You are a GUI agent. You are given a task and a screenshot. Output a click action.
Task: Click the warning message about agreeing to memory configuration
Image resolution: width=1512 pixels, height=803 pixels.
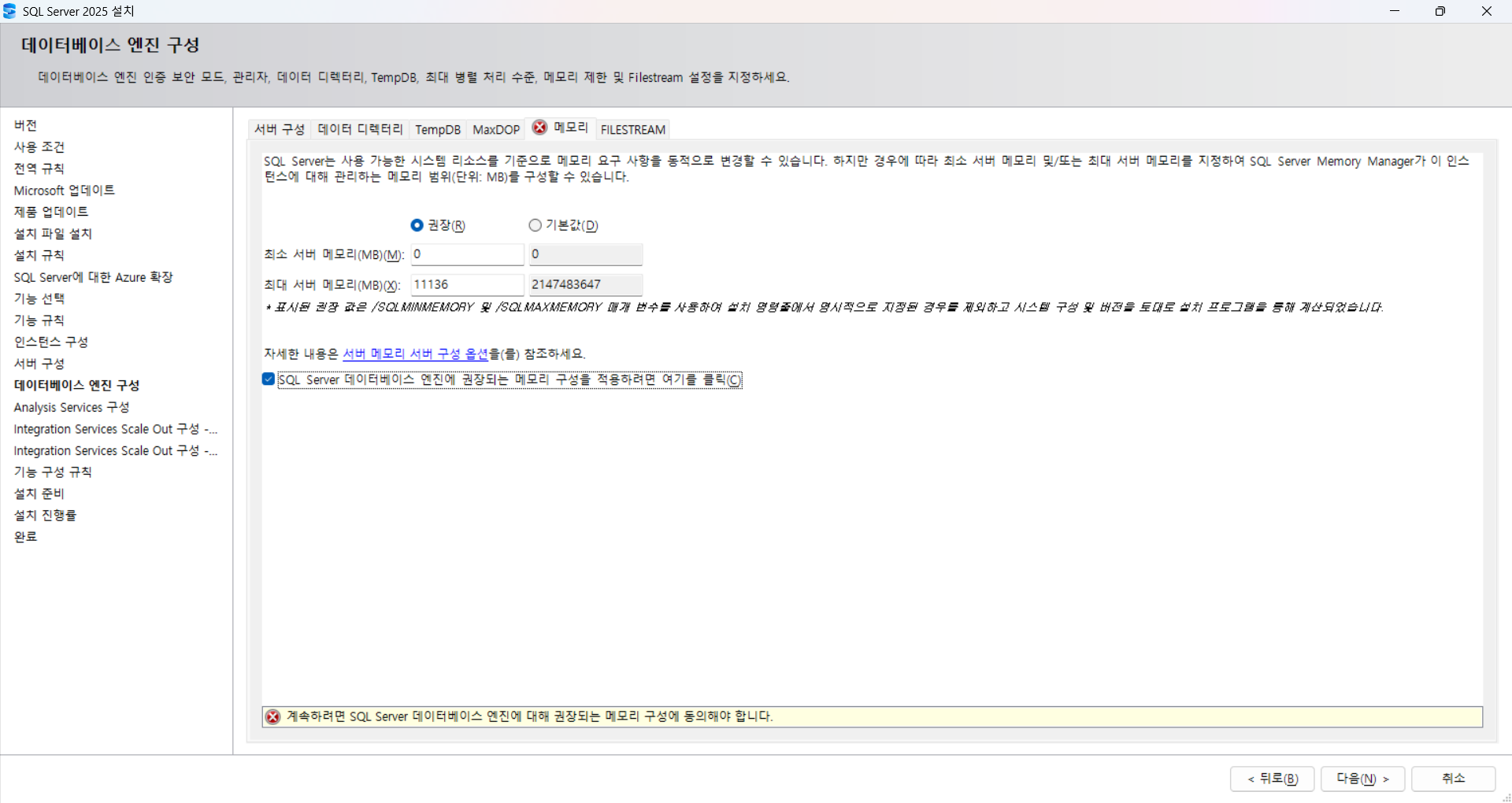point(530,716)
